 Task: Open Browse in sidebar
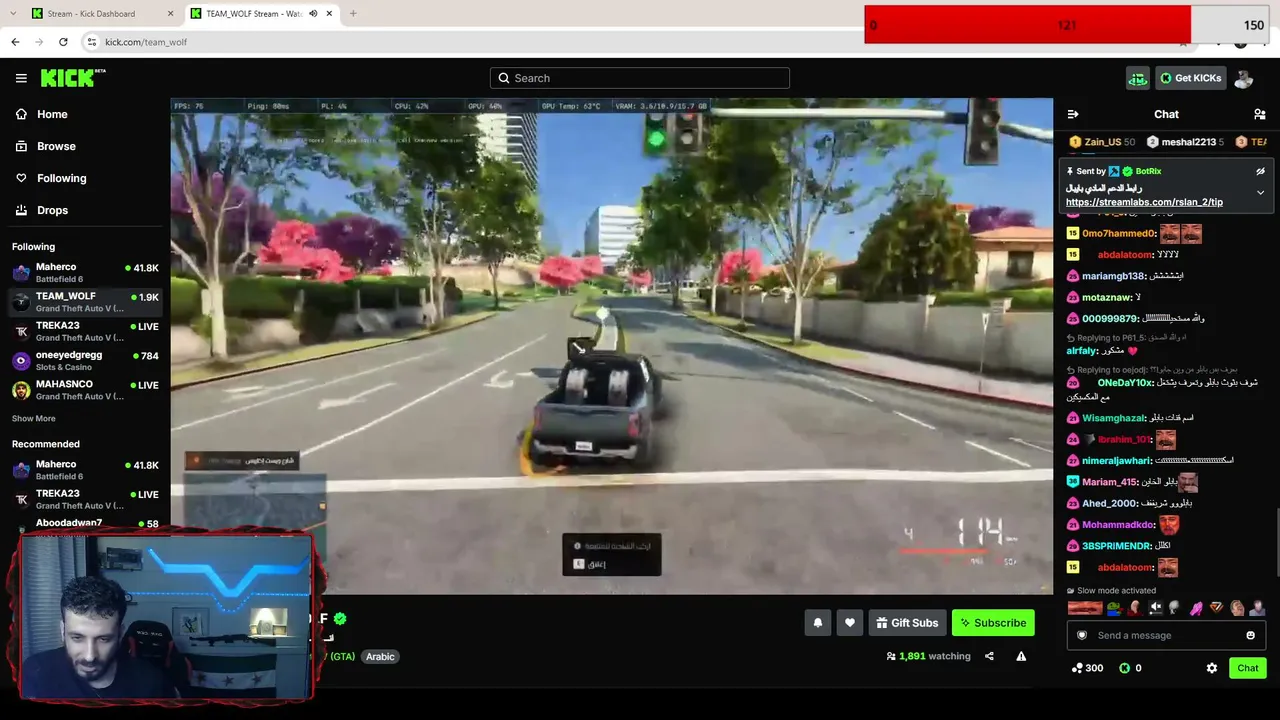point(45,146)
